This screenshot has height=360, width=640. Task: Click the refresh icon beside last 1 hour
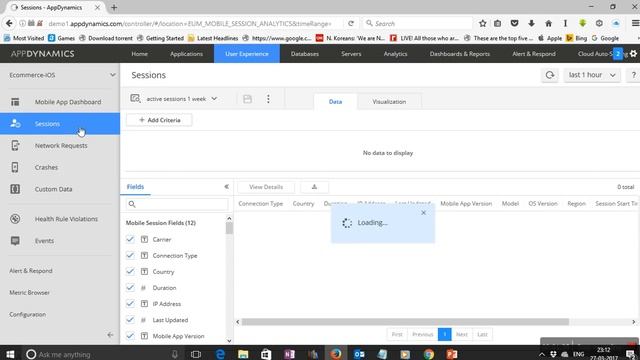(x=550, y=75)
